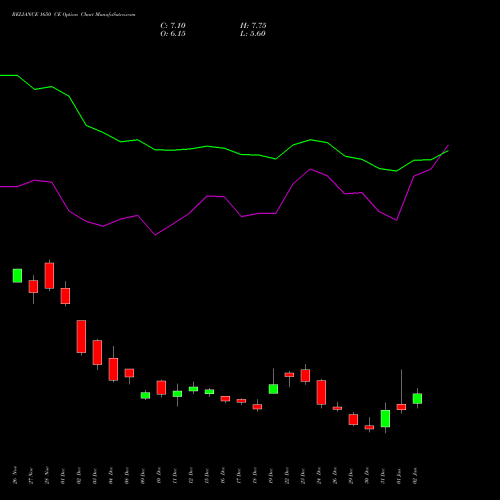Click the 03 Dec date label
The width and height of the screenshot is (500, 500).
pyautogui.click(x=95, y=475)
